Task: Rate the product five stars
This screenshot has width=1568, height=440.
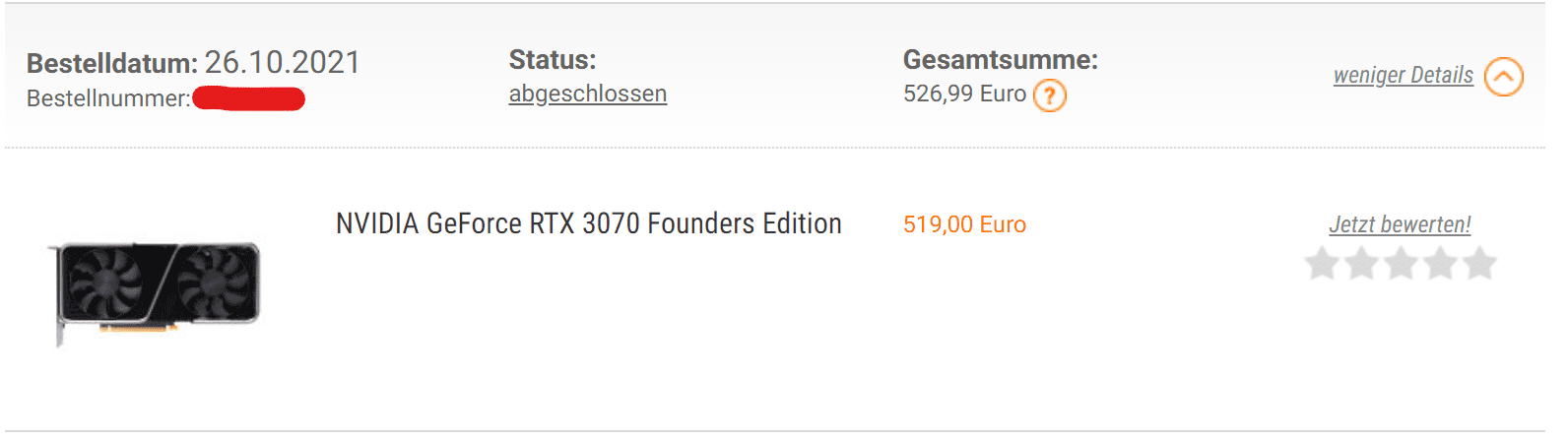Action: (x=1479, y=264)
